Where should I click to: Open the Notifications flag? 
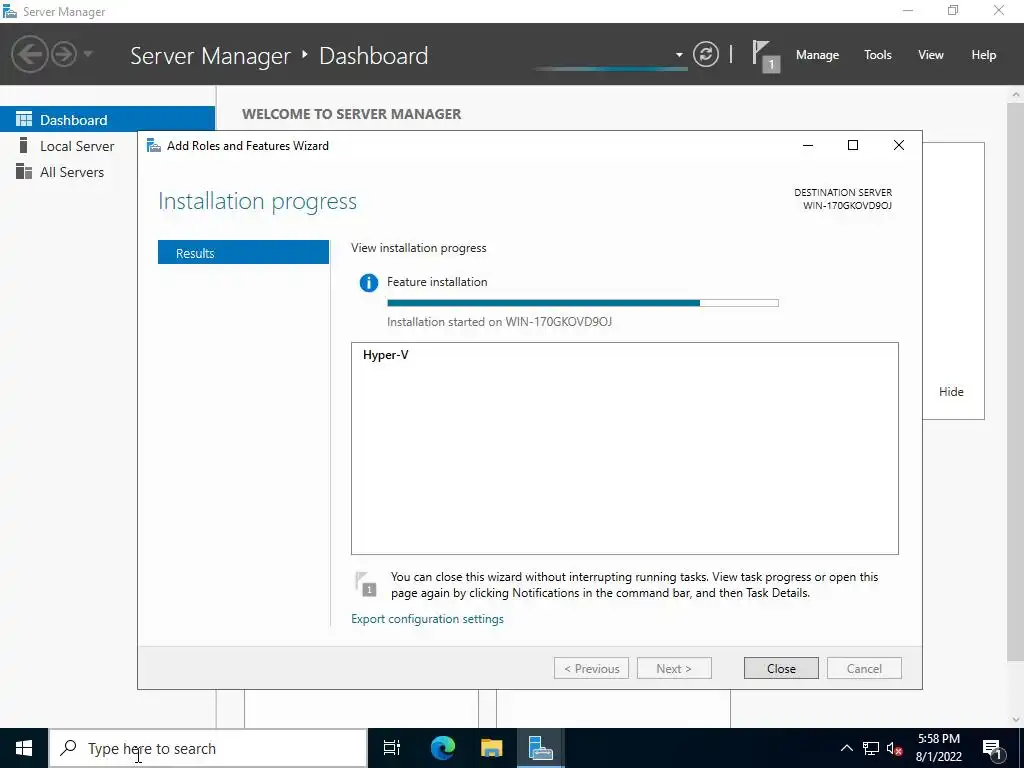(765, 56)
